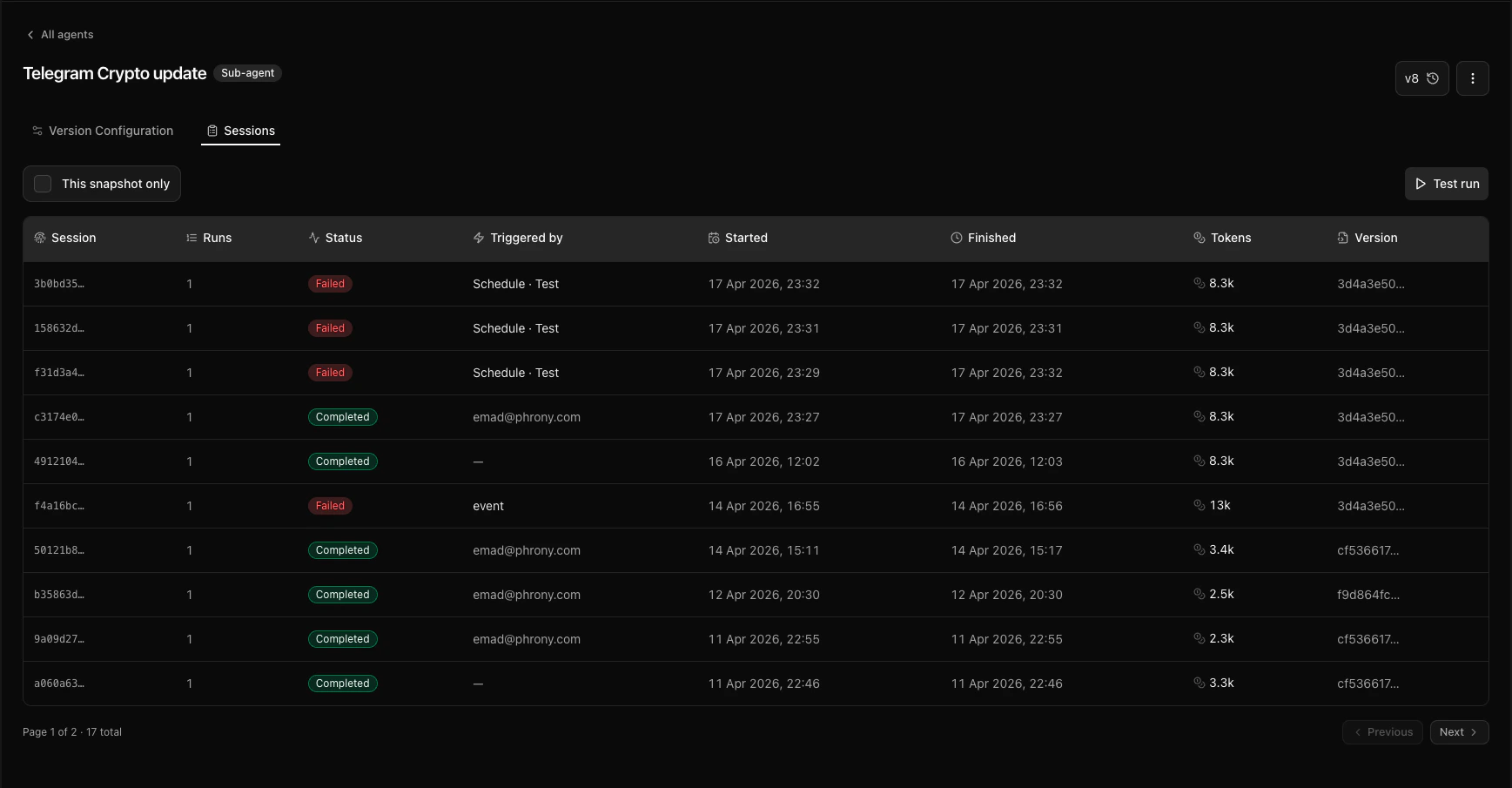Click Failed badge in row f31d3a4…
The height and width of the screenshot is (788, 1512).
tap(330, 373)
